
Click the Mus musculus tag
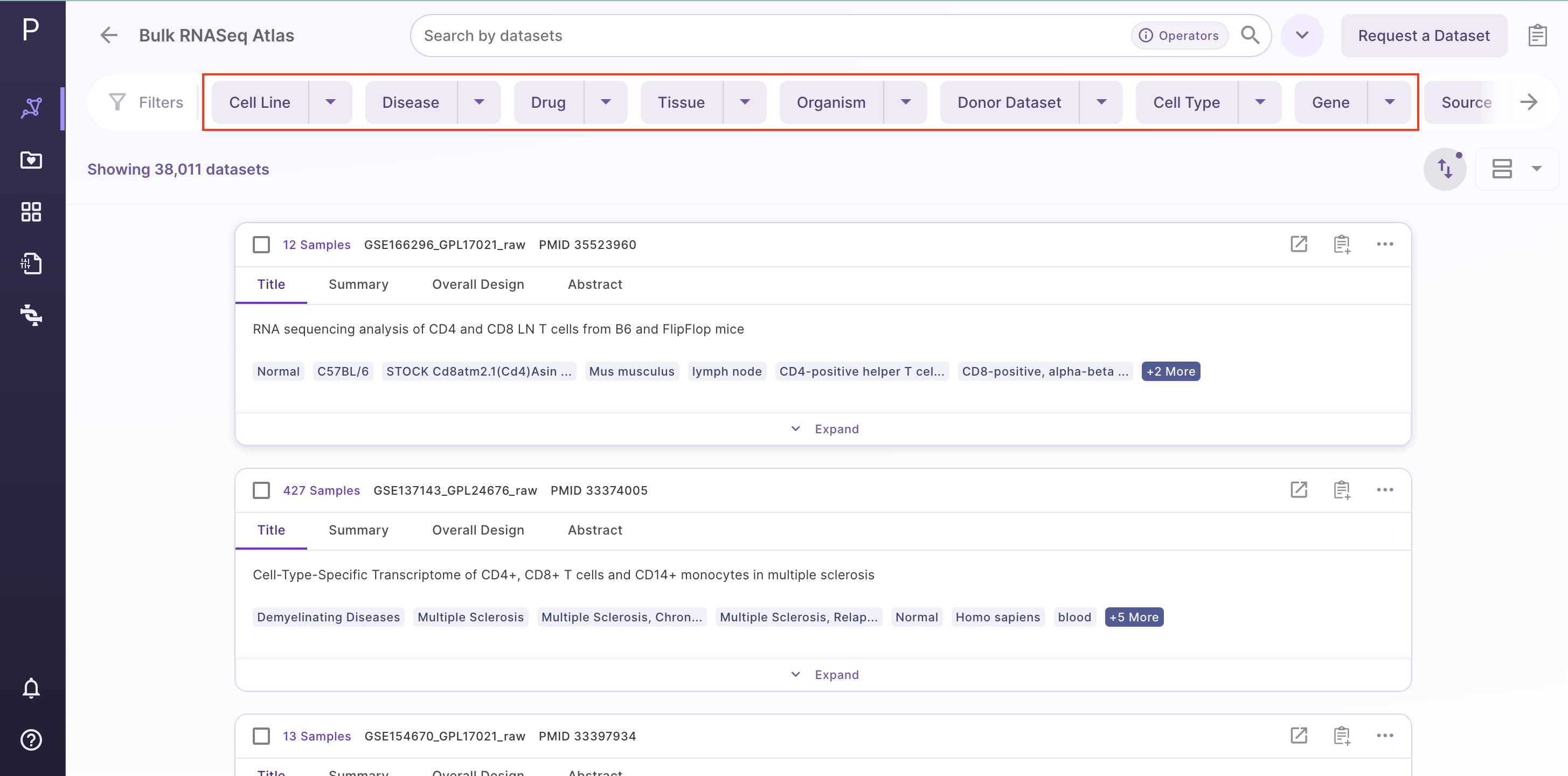(x=631, y=371)
